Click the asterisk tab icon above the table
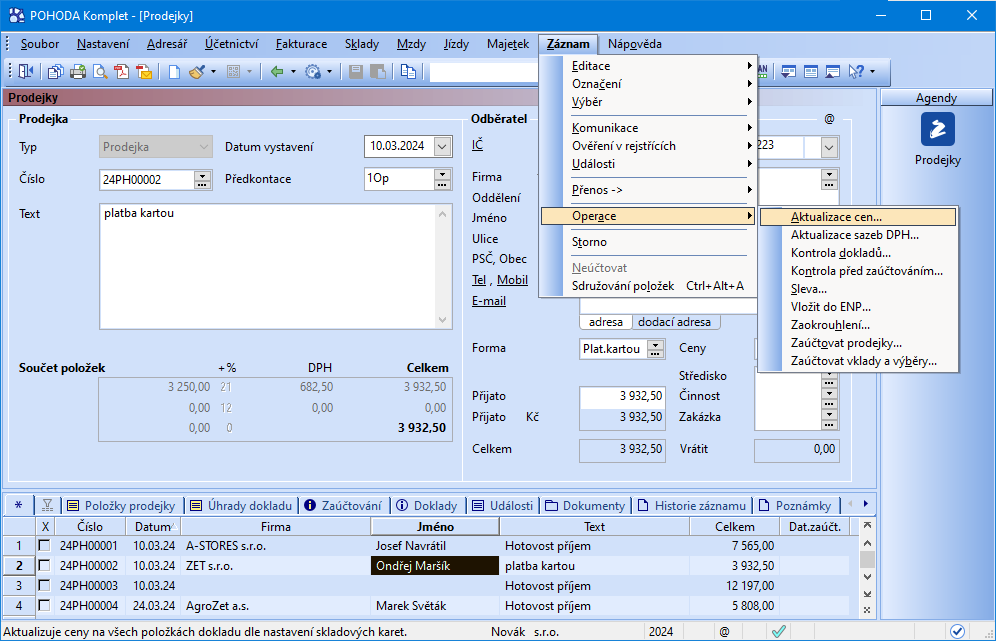This screenshot has width=996, height=641. point(18,505)
